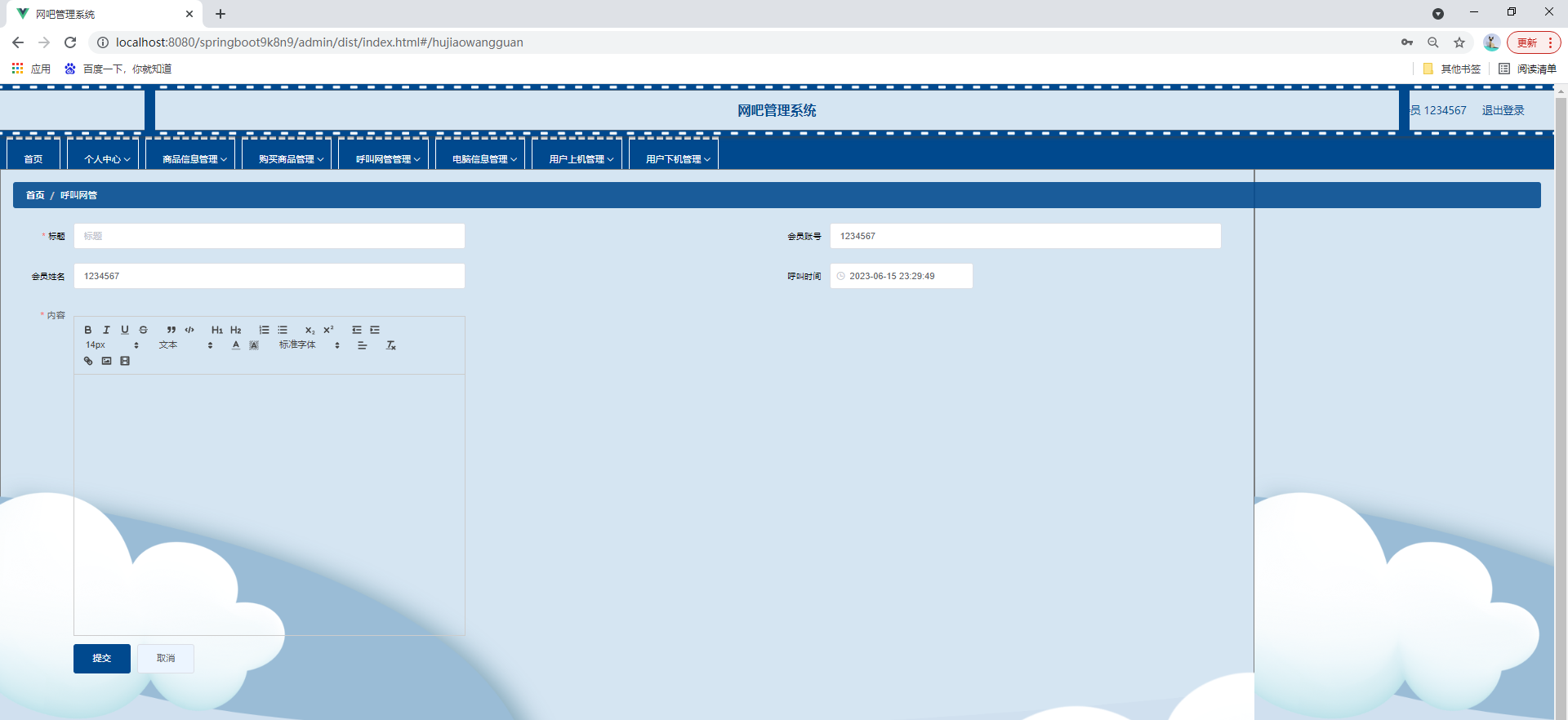
Task: Insert a blockquote in the editor
Action: point(171,330)
